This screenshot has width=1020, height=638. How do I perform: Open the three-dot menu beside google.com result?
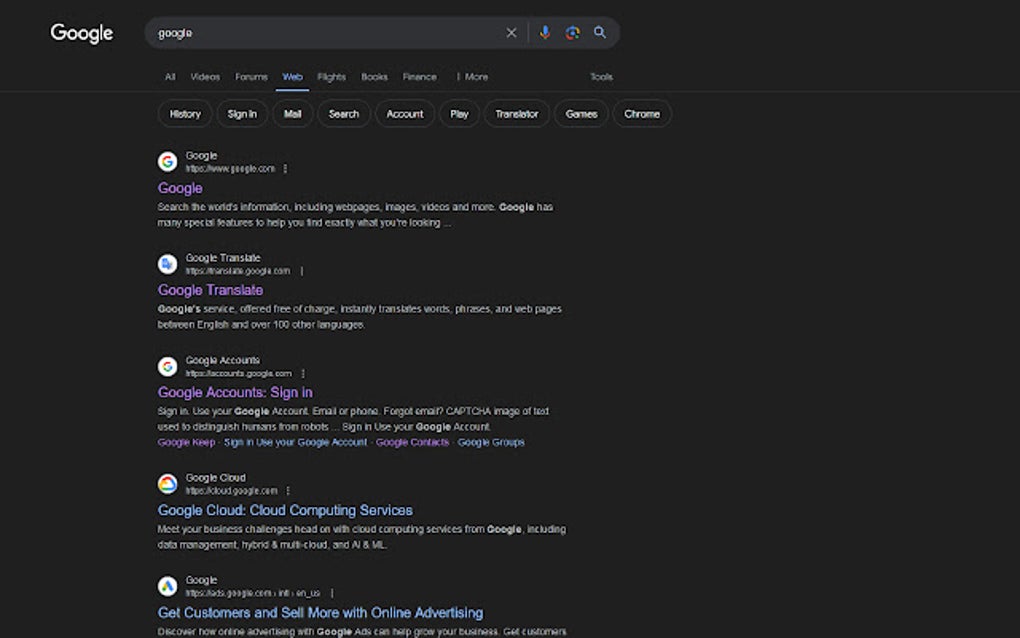click(286, 168)
